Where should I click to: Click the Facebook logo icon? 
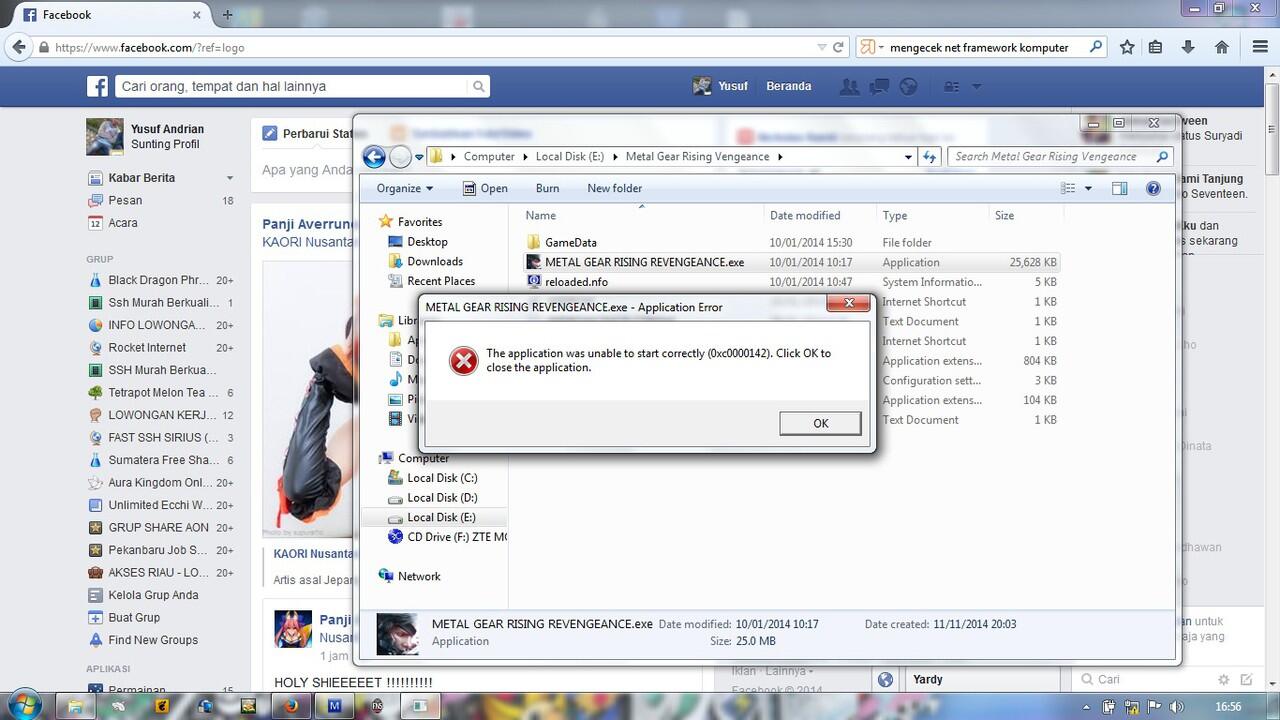click(x=97, y=87)
